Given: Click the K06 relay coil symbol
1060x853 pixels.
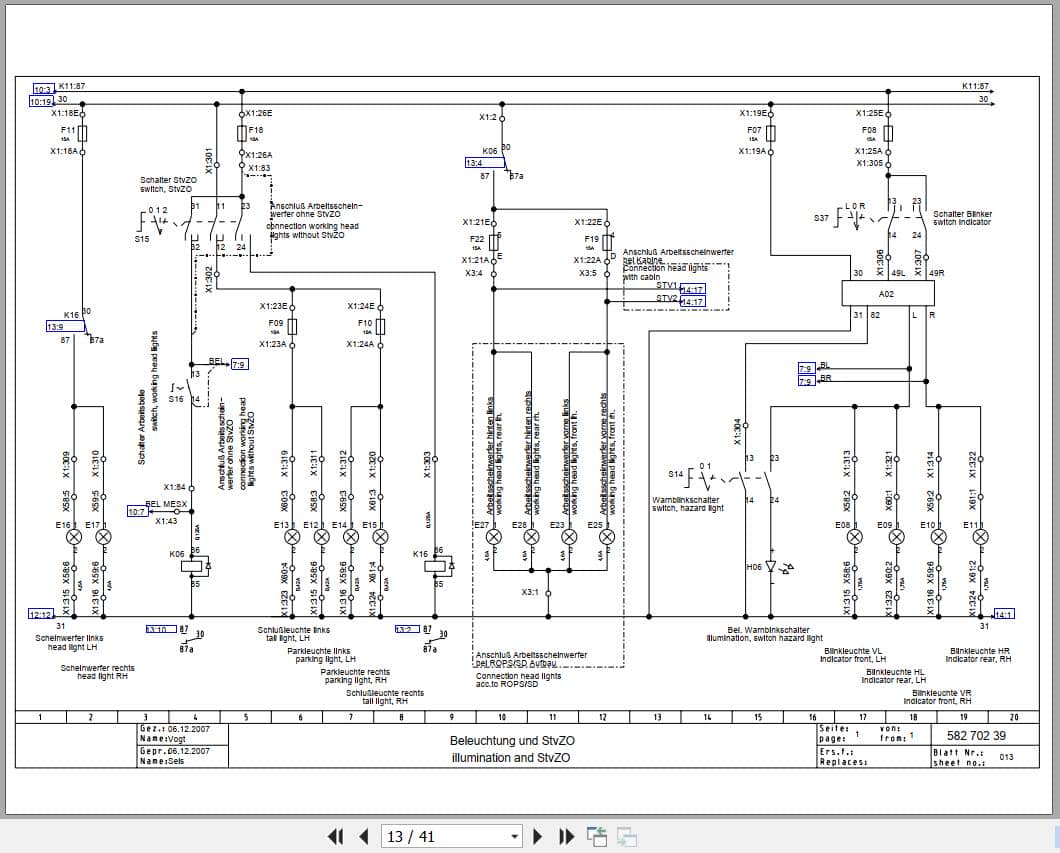Looking at the screenshot, I should 191,566.
